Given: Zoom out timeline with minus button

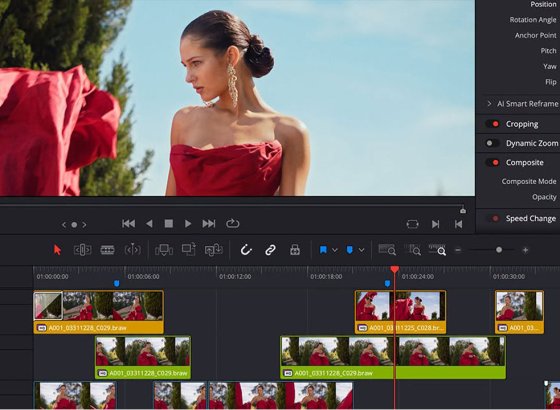Looking at the screenshot, I should [458, 250].
